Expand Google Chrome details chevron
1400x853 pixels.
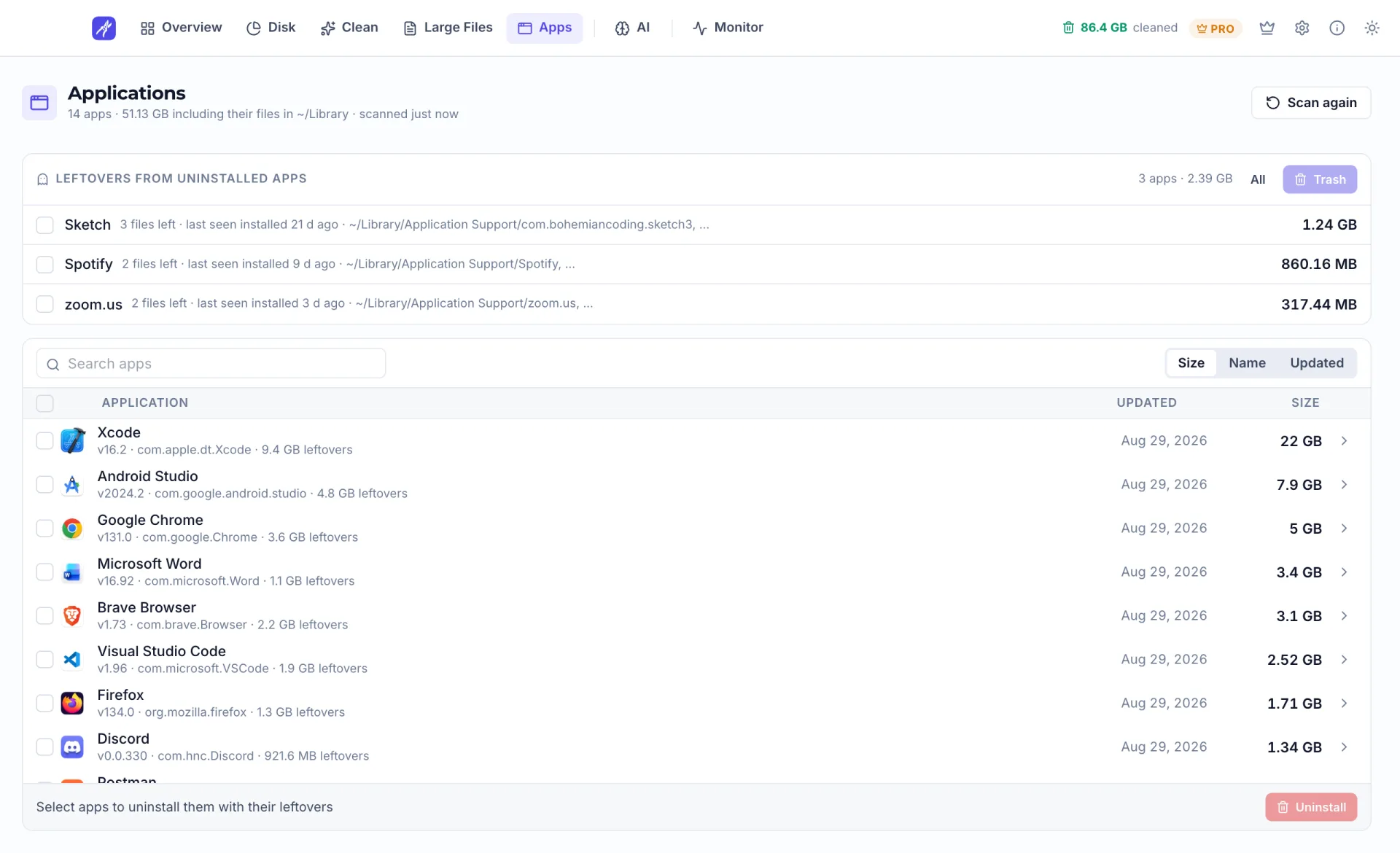[1344, 529]
